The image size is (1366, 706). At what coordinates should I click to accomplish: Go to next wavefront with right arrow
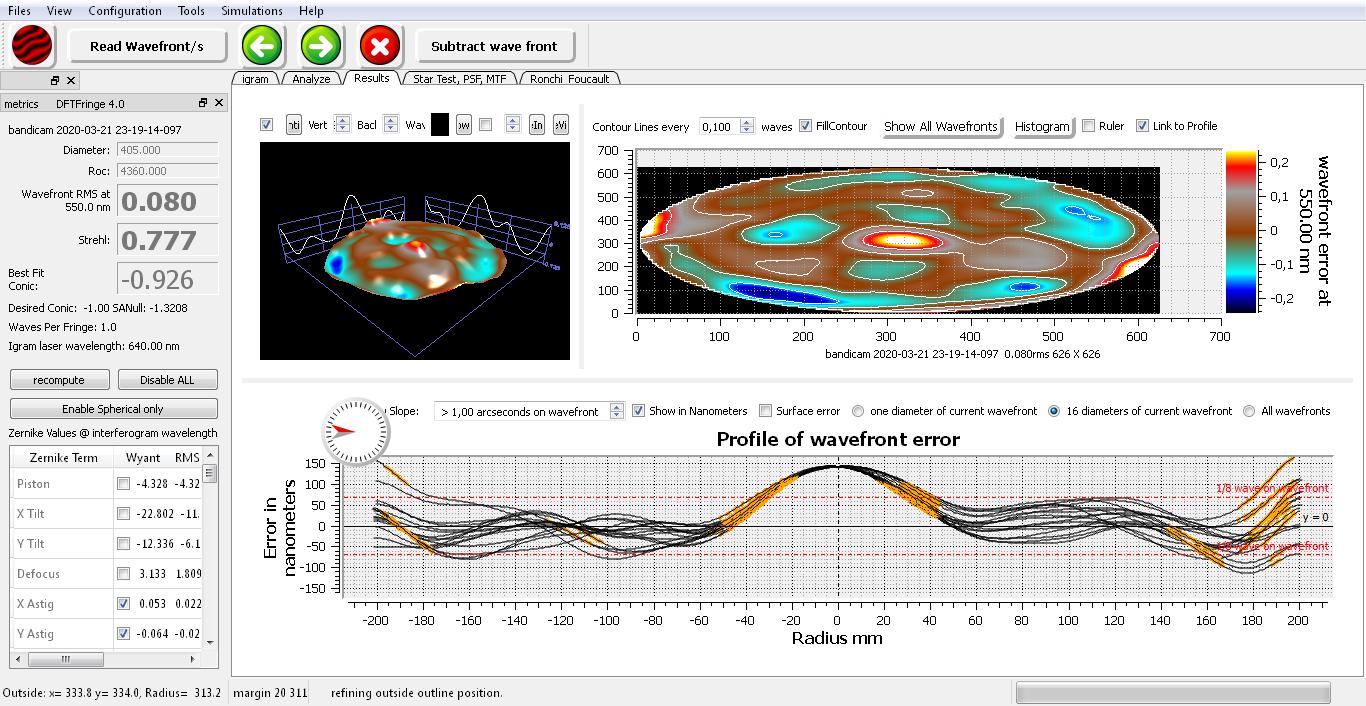(321, 46)
